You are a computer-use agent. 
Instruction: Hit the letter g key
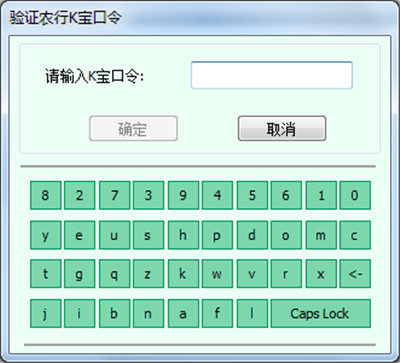pos(80,274)
